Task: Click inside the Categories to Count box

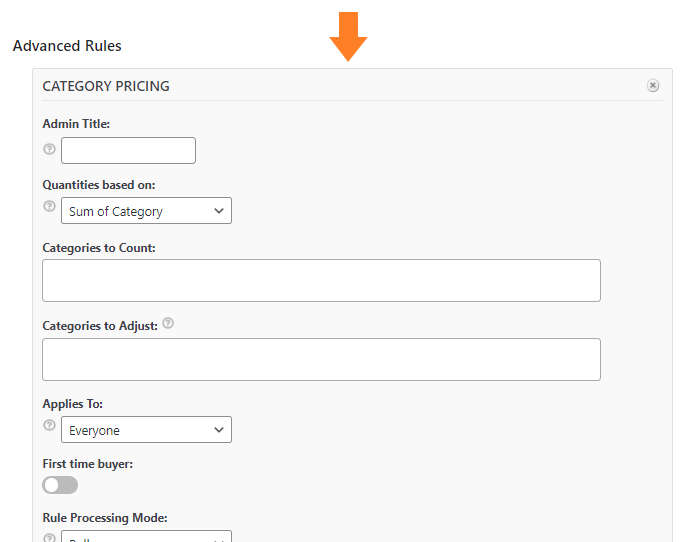Action: (x=321, y=280)
